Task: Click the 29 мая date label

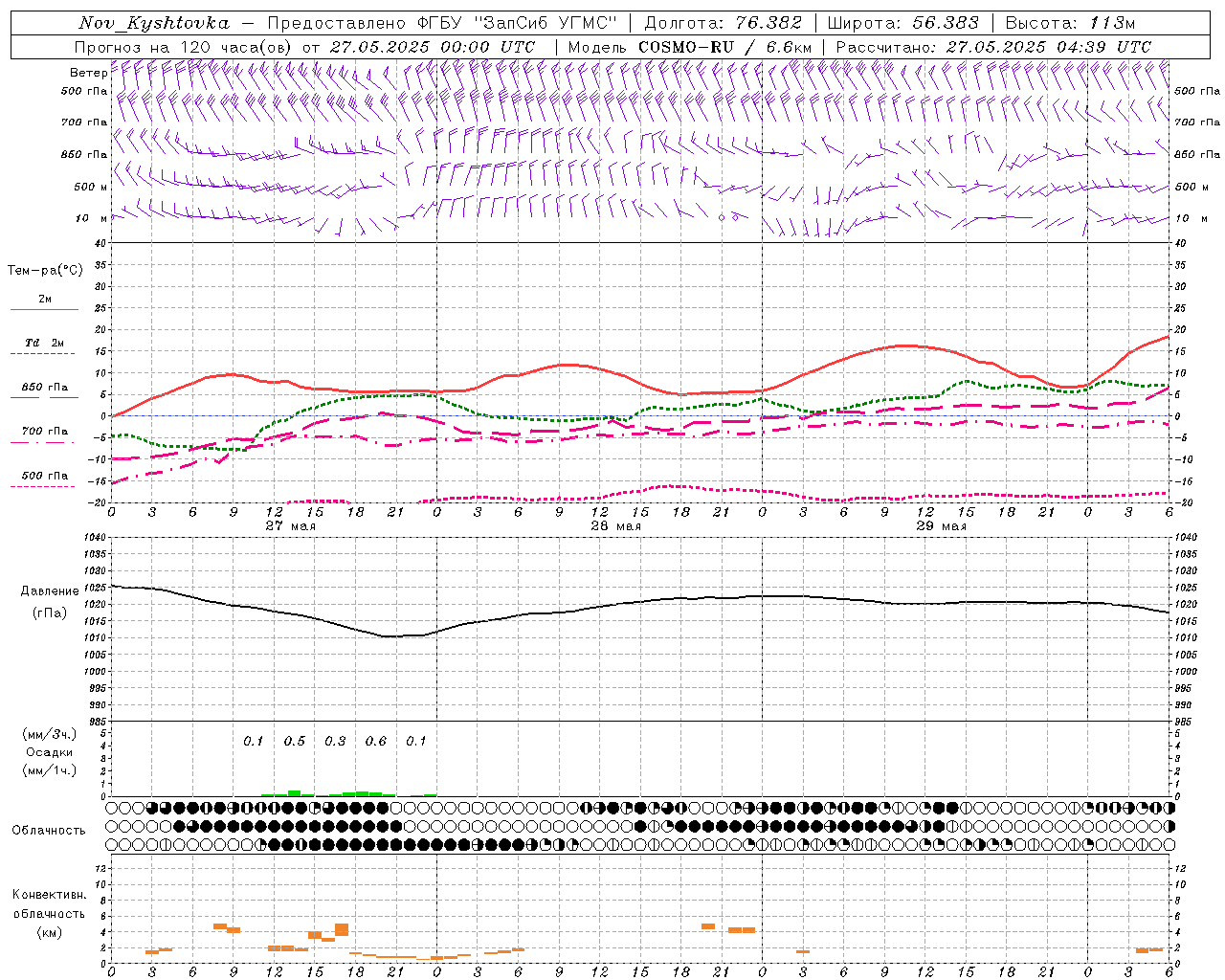Action: coord(941,526)
